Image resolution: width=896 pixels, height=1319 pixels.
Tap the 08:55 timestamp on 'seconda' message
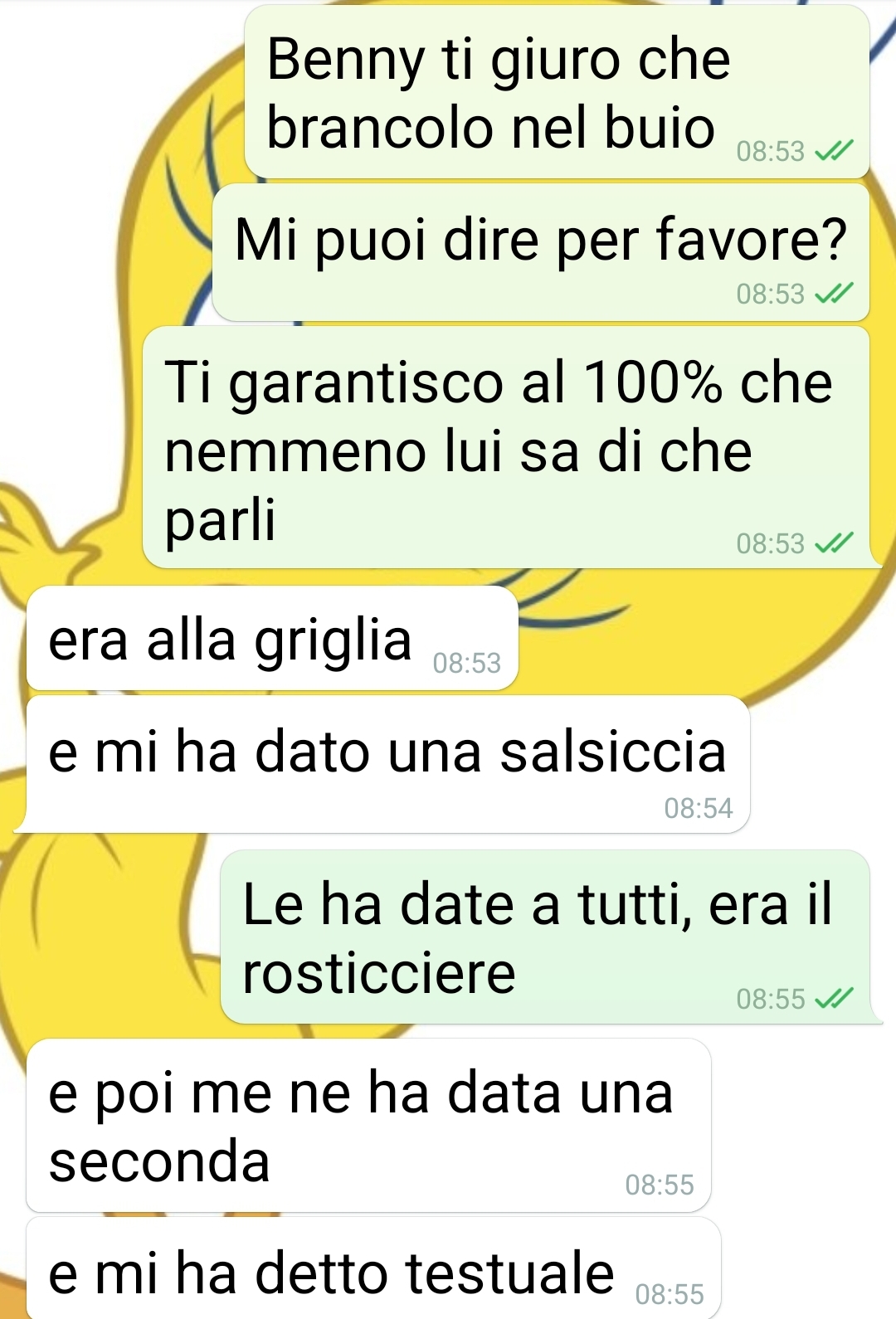click(660, 1185)
